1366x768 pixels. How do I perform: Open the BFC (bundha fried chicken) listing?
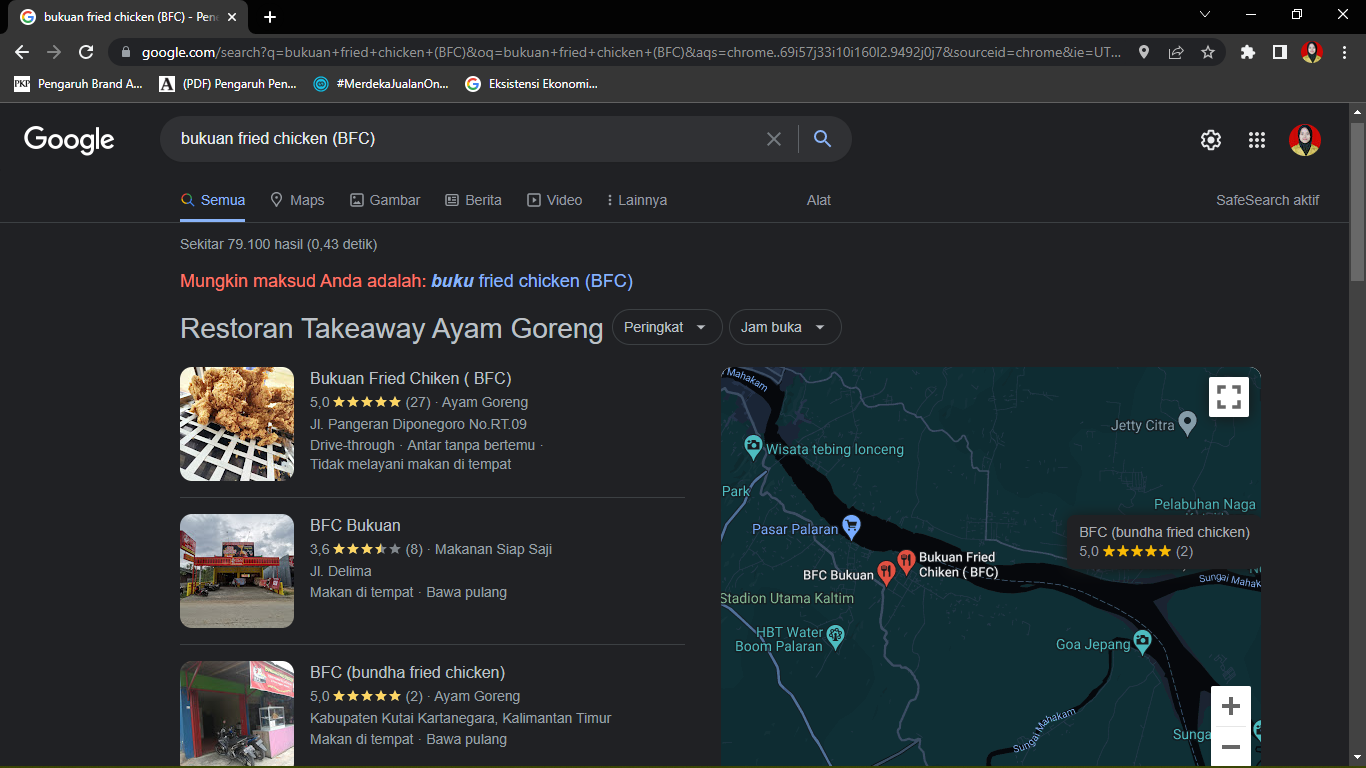click(407, 672)
